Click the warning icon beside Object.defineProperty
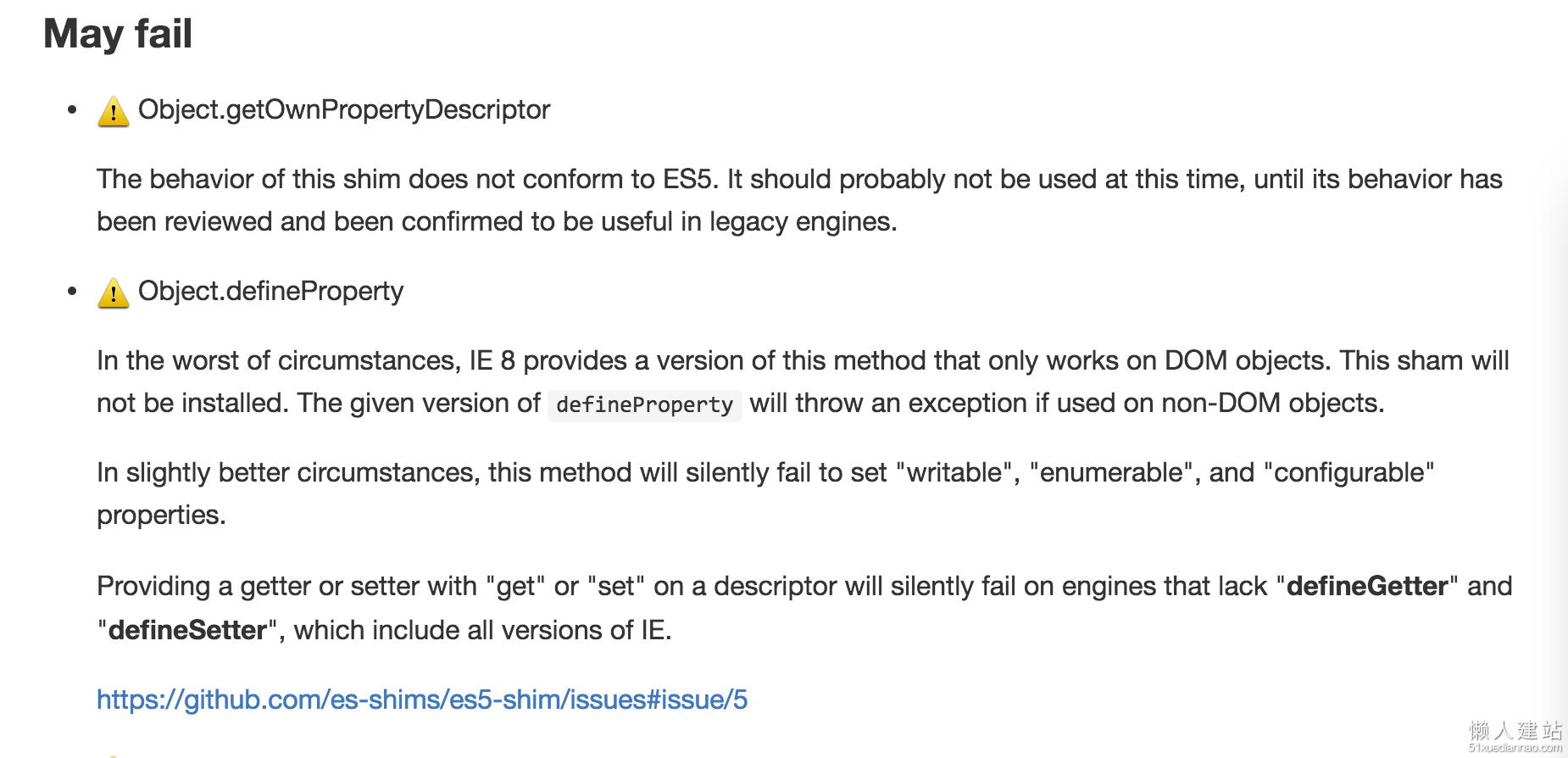This screenshot has width=1568, height=758. (x=113, y=293)
